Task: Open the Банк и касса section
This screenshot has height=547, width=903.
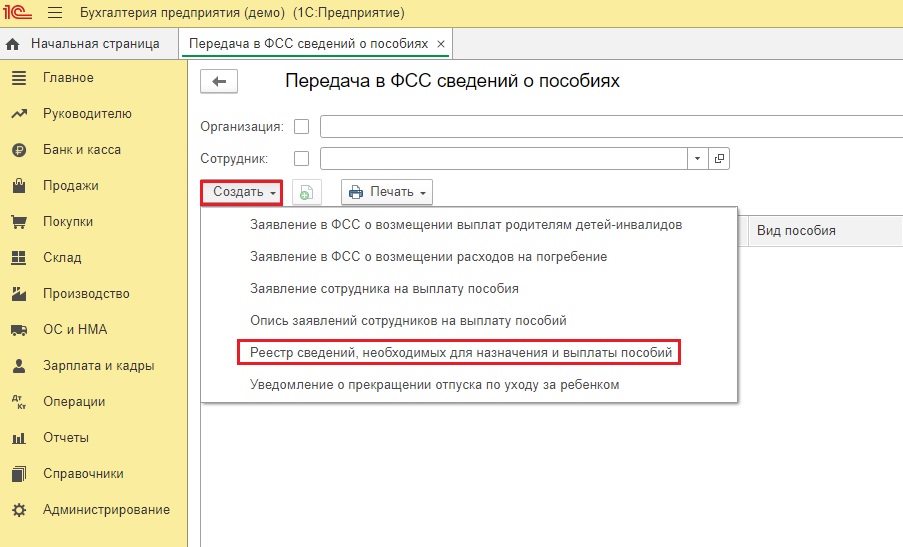Action: (82, 150)
